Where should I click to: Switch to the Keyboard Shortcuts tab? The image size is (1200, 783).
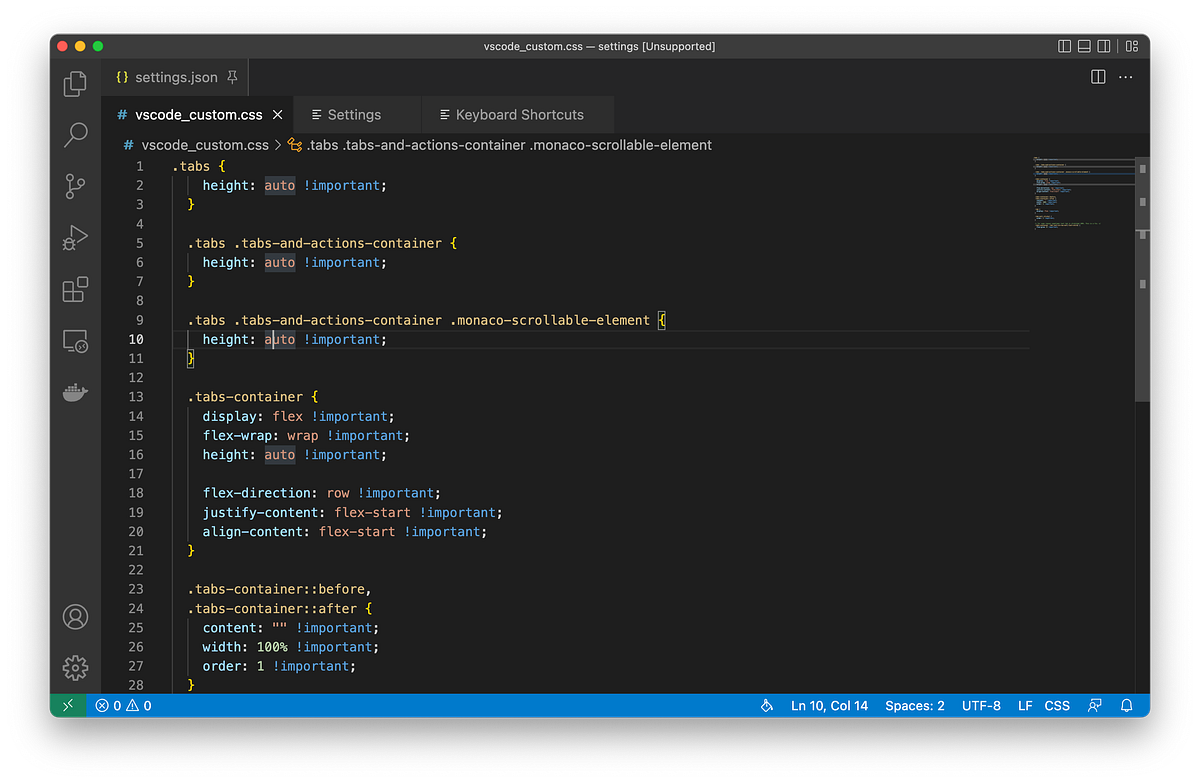pyautogui.click(x=518, y=114)
